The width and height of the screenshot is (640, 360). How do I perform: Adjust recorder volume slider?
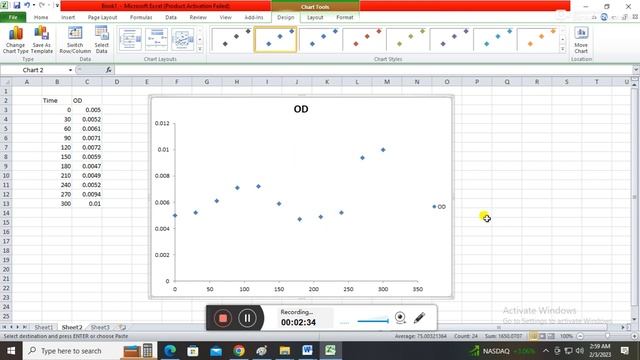[x=372, y=321]
